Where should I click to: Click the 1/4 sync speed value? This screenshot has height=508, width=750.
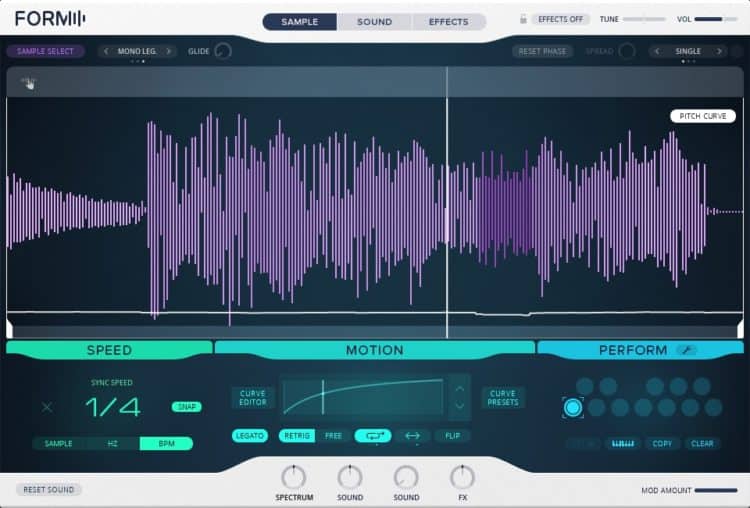113,408
